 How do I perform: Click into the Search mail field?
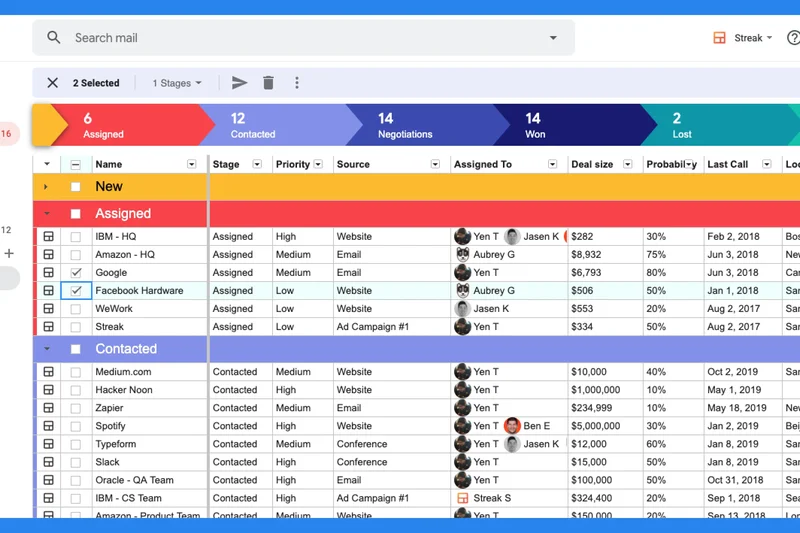click(304, 38)
